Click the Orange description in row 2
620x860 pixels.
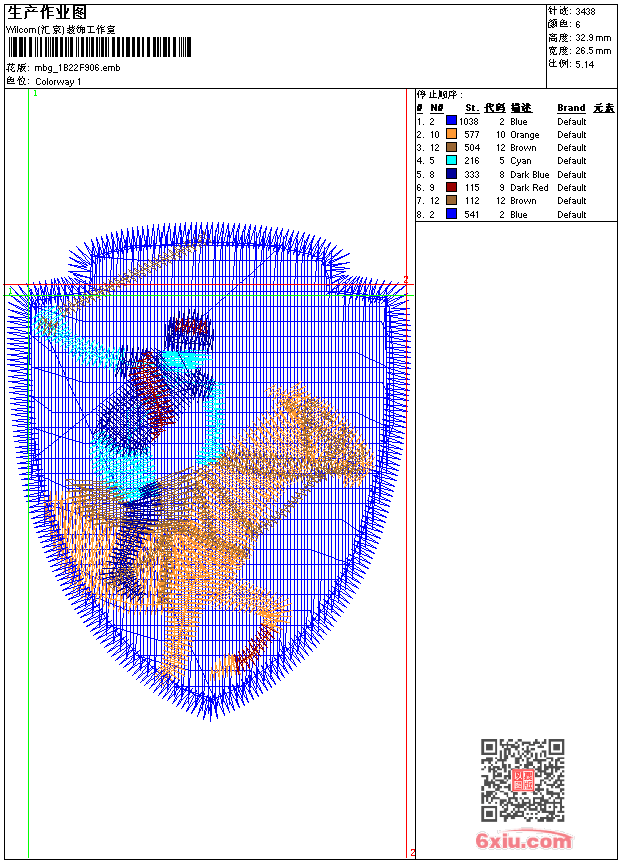pos(524,135)
